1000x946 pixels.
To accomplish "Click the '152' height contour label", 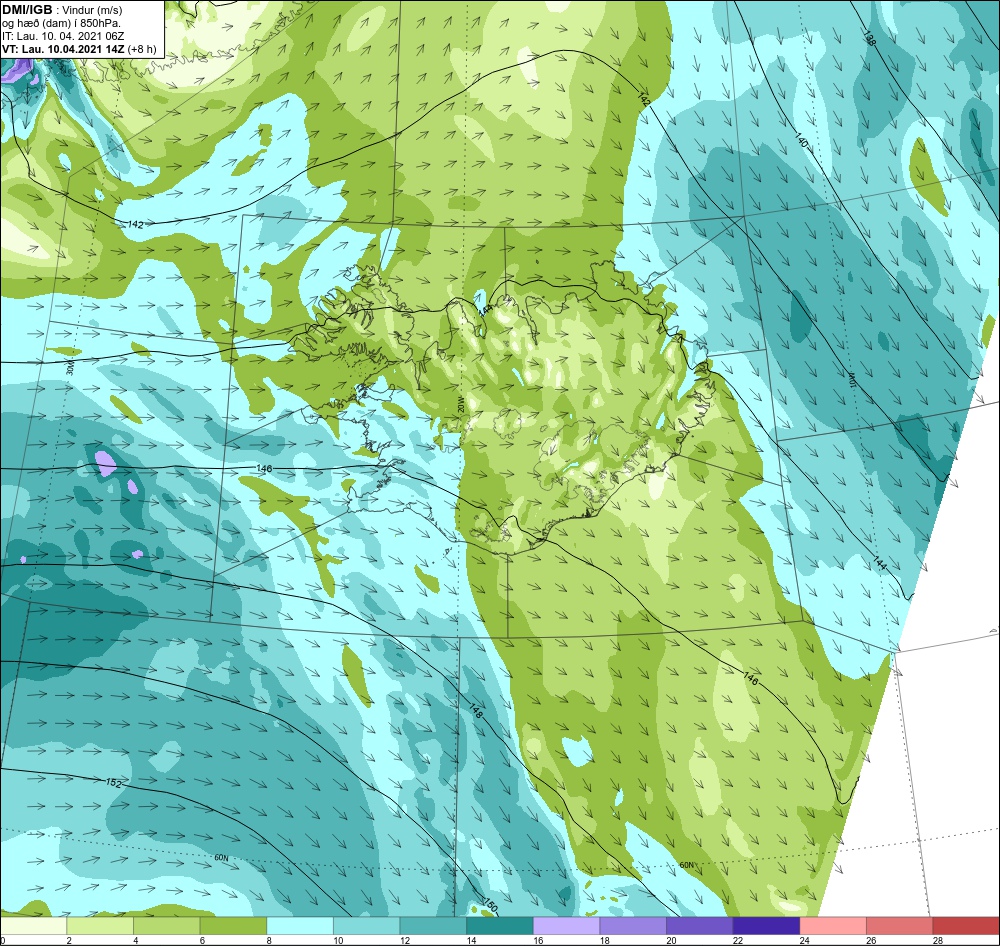I will pyautogui.click(x=113, y=783).
